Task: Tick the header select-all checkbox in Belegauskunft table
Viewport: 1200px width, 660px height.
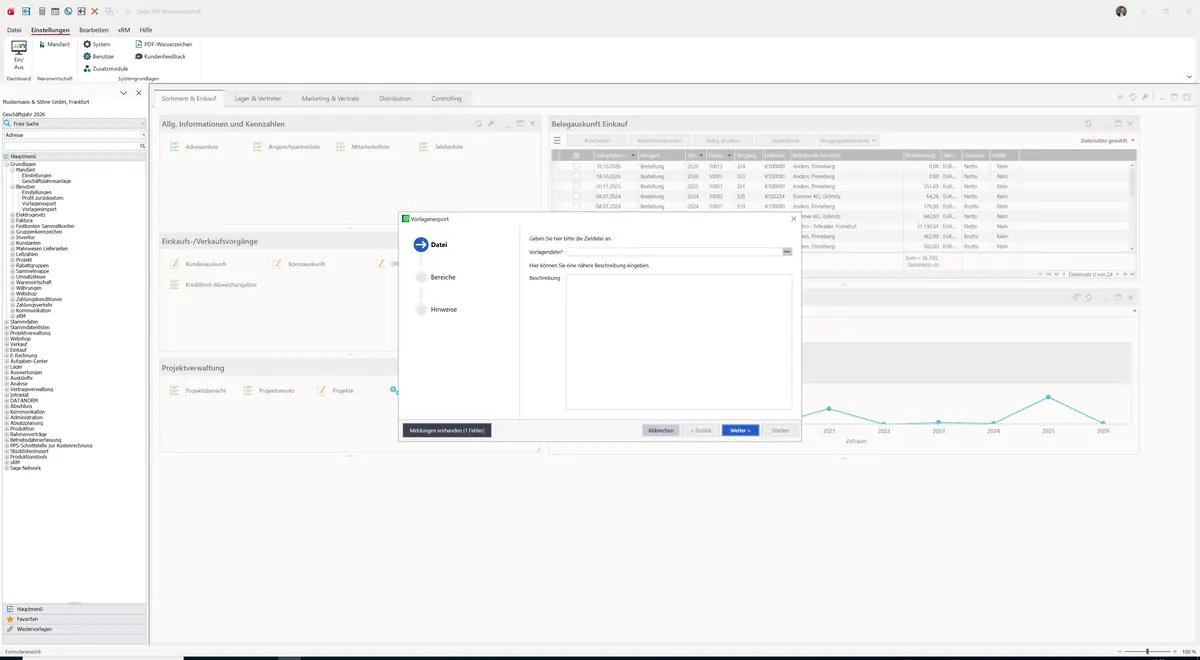Action: click(576, 155)
